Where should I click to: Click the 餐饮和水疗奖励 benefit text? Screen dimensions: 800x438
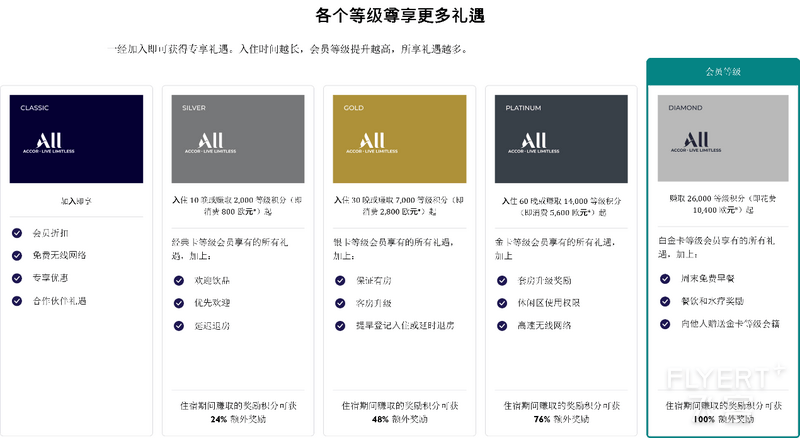pyautogui.click(x=712, y=301)
